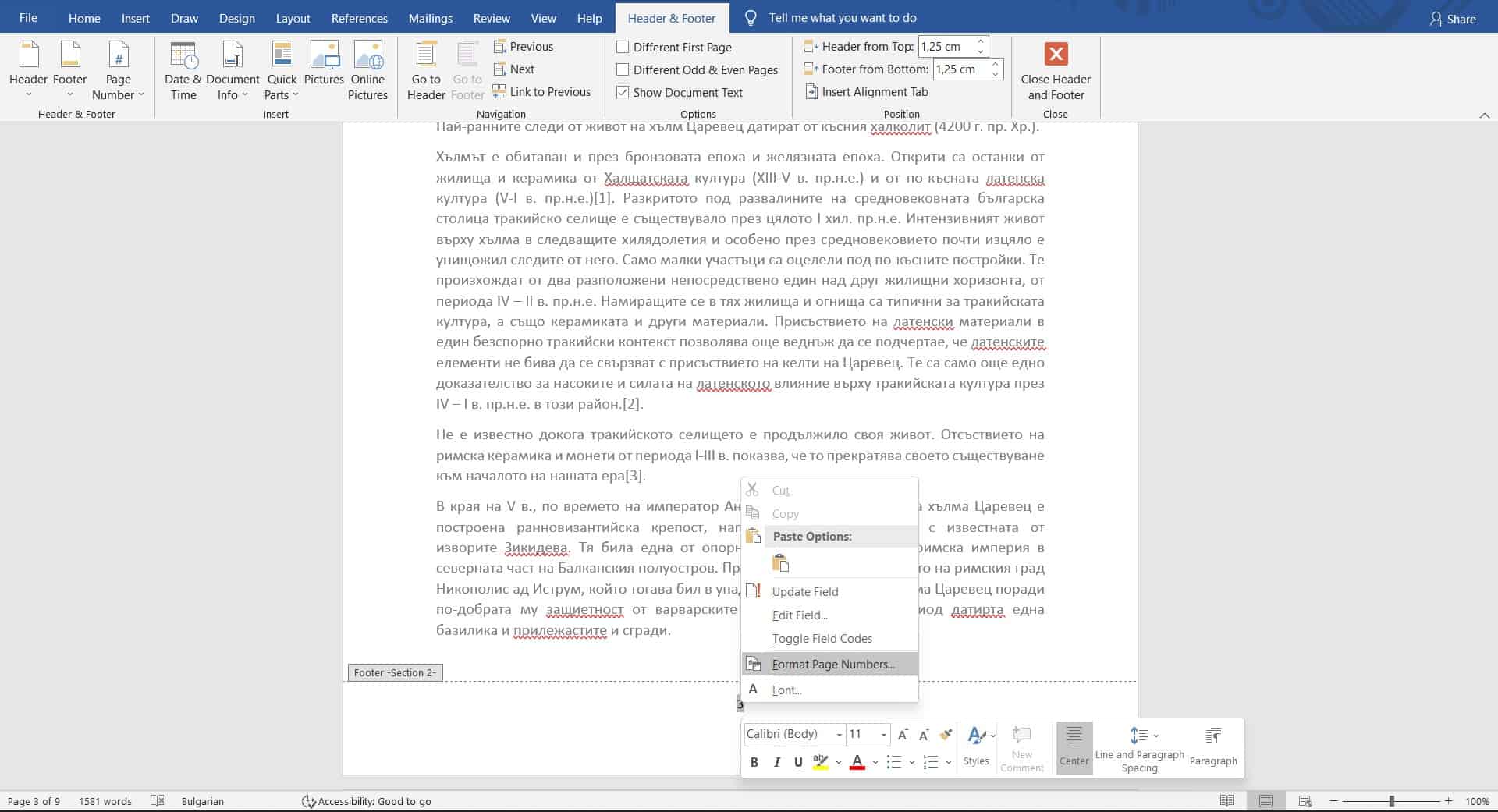This screenshot has height=812, width=1498.
Task: Apply Underline in mini toolbar
Action: point(798,762)
